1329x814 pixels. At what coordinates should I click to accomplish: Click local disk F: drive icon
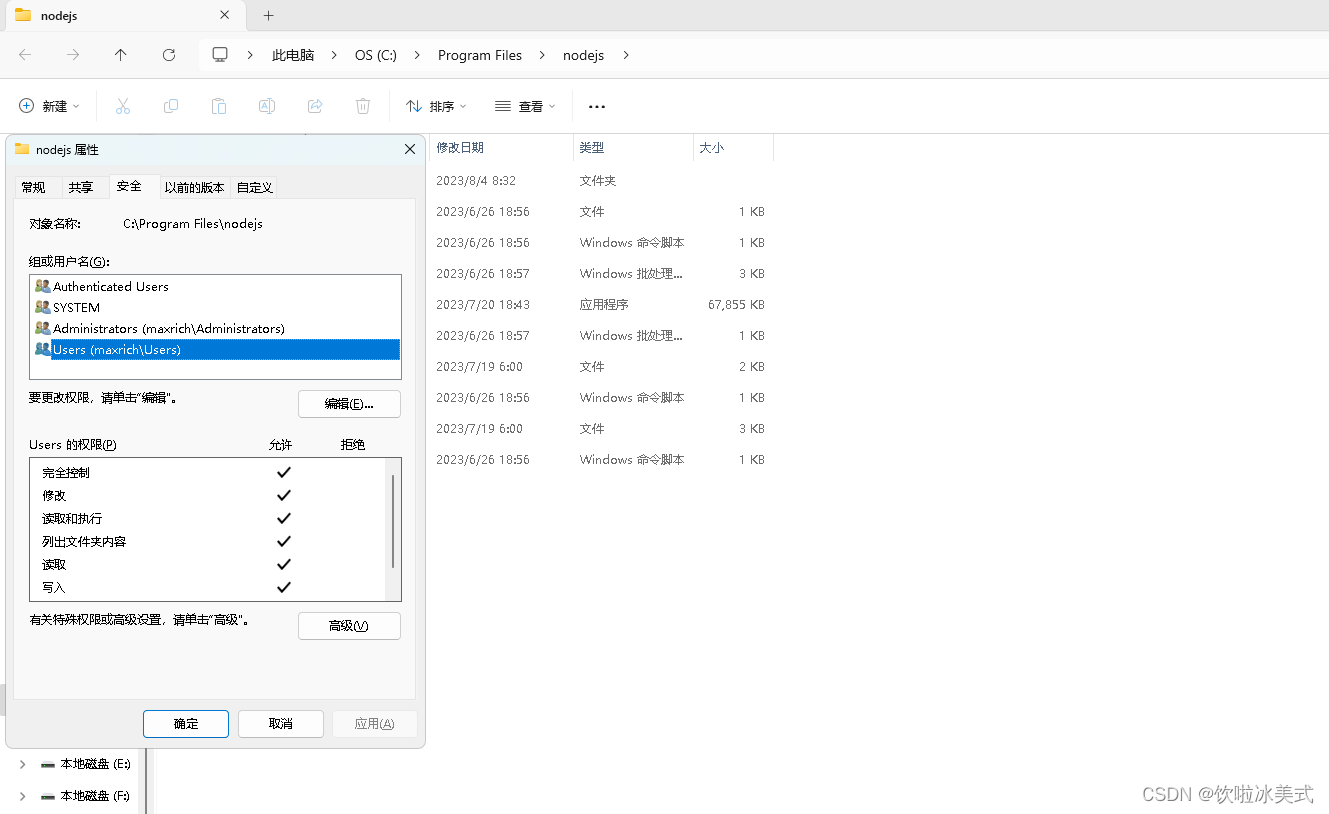click(48, 796)
